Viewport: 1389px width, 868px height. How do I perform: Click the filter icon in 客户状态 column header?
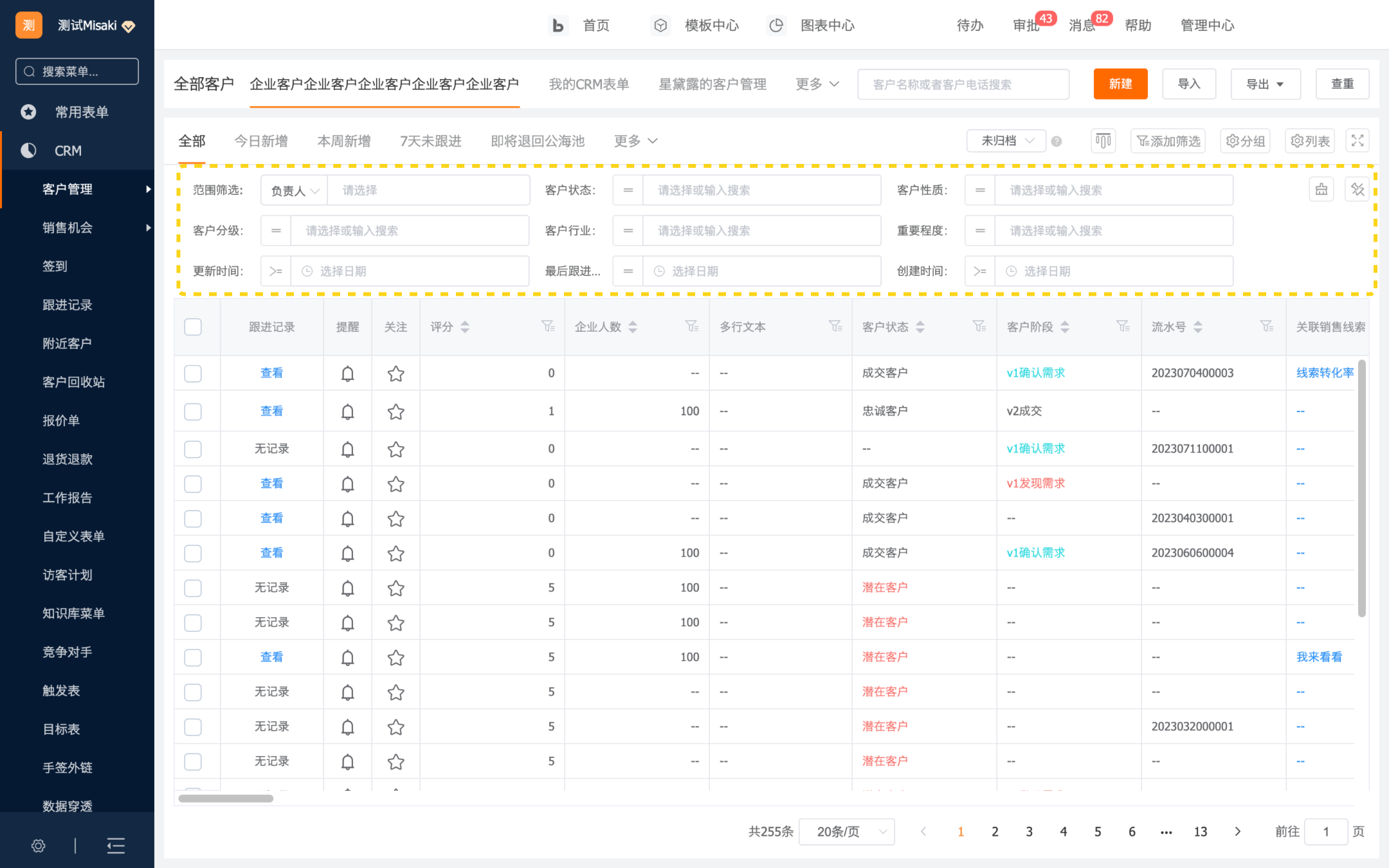click(979, 327)
